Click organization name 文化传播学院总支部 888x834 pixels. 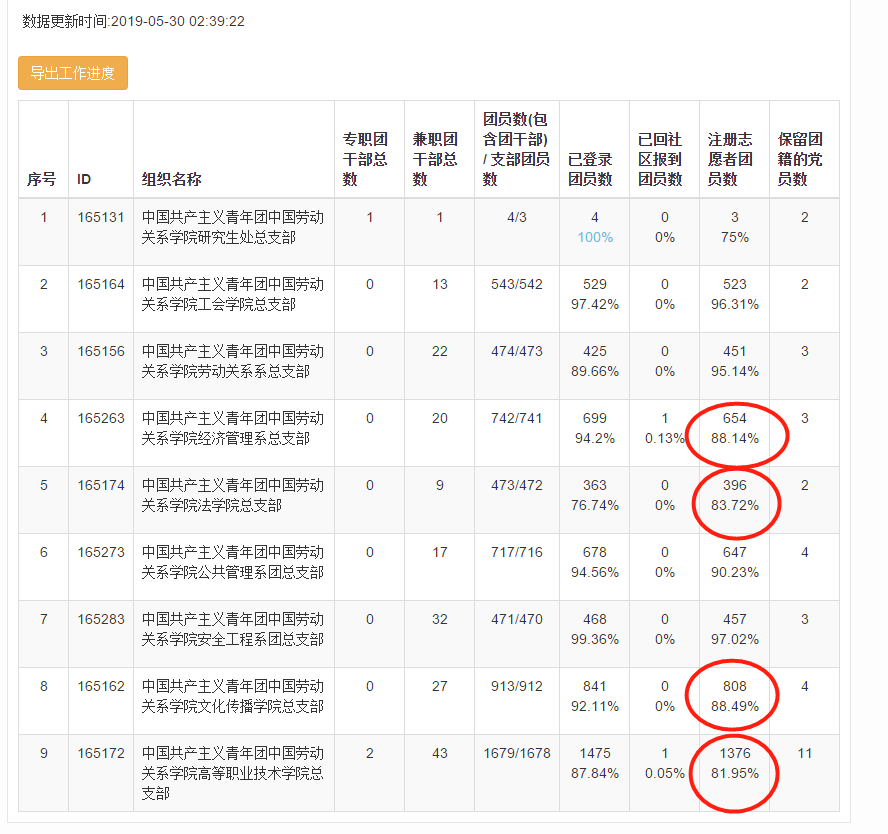(232, 696)
